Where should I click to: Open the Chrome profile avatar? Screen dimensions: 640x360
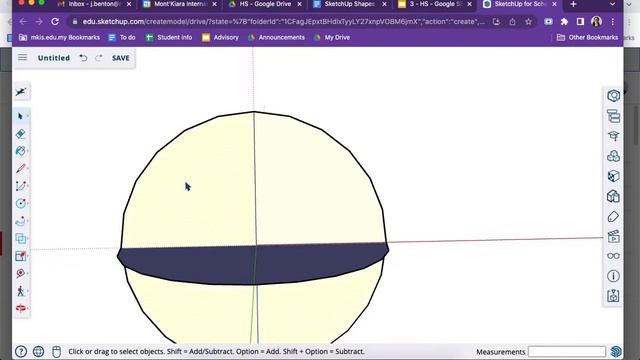596,22
